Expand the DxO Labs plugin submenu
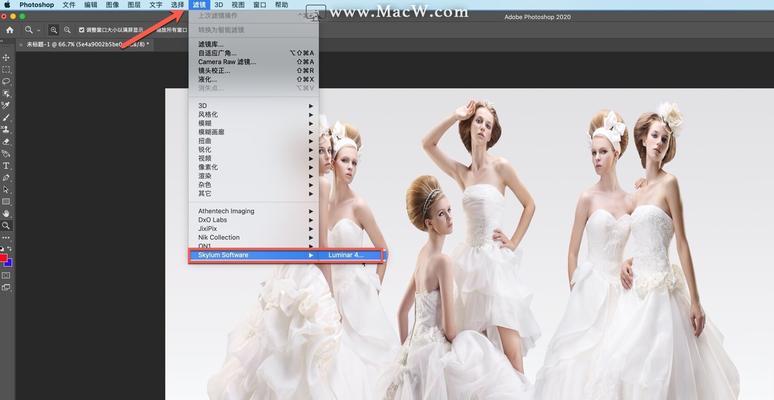 [254, 220]
